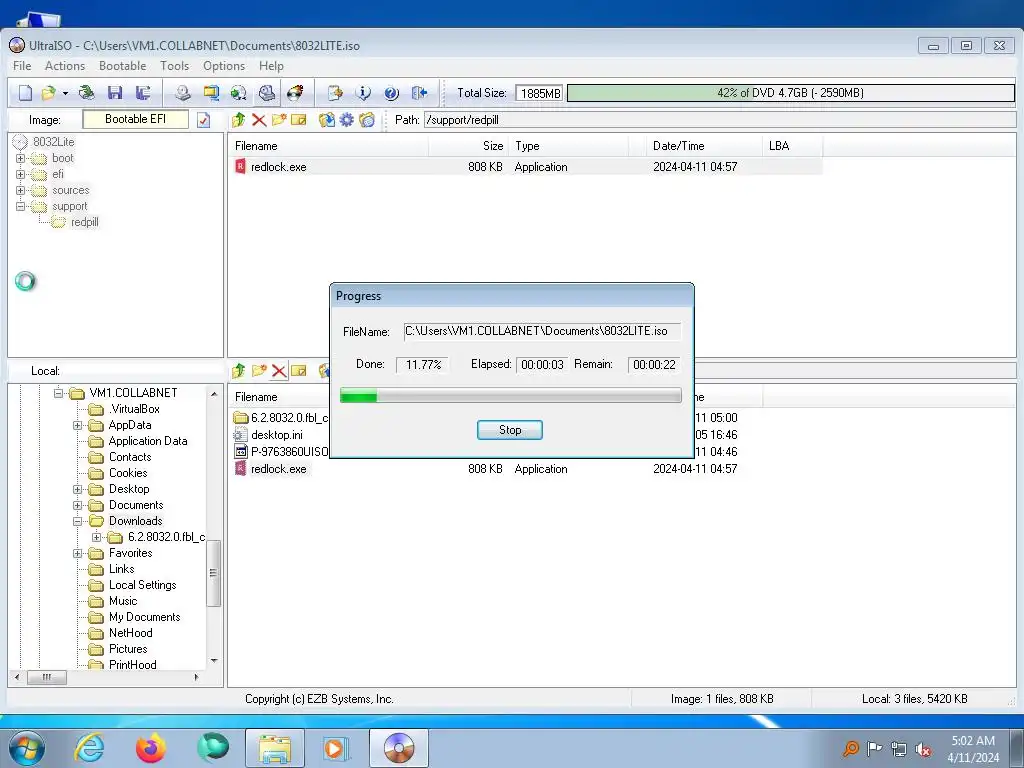The image size is (1024, 768).
Task: Open Firefox from the taskbar
Action: click(x=151, y=748)
